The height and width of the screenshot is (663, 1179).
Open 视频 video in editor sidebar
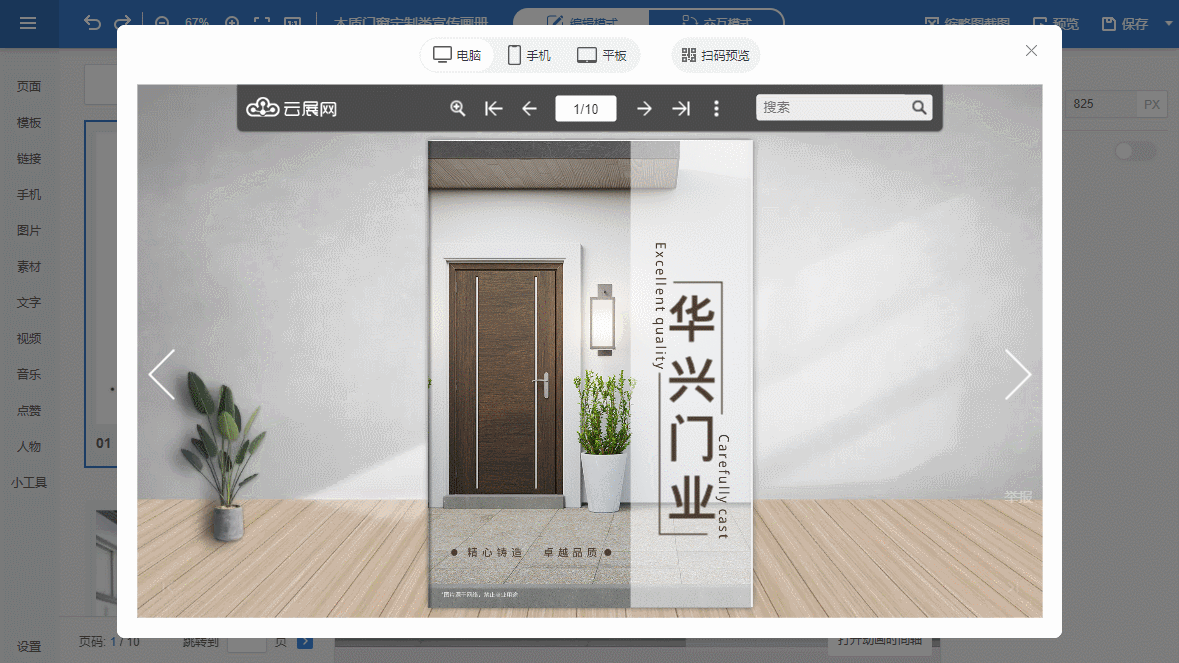click(x=29, y=339)
